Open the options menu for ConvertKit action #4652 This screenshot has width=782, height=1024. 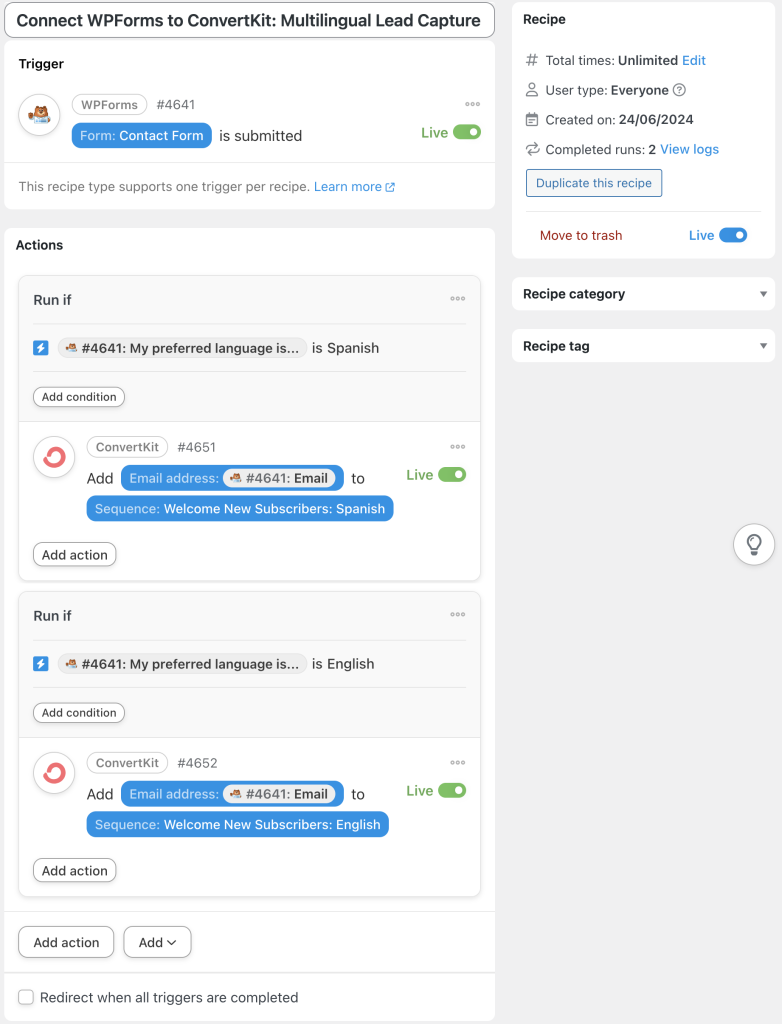click(458, 762)
